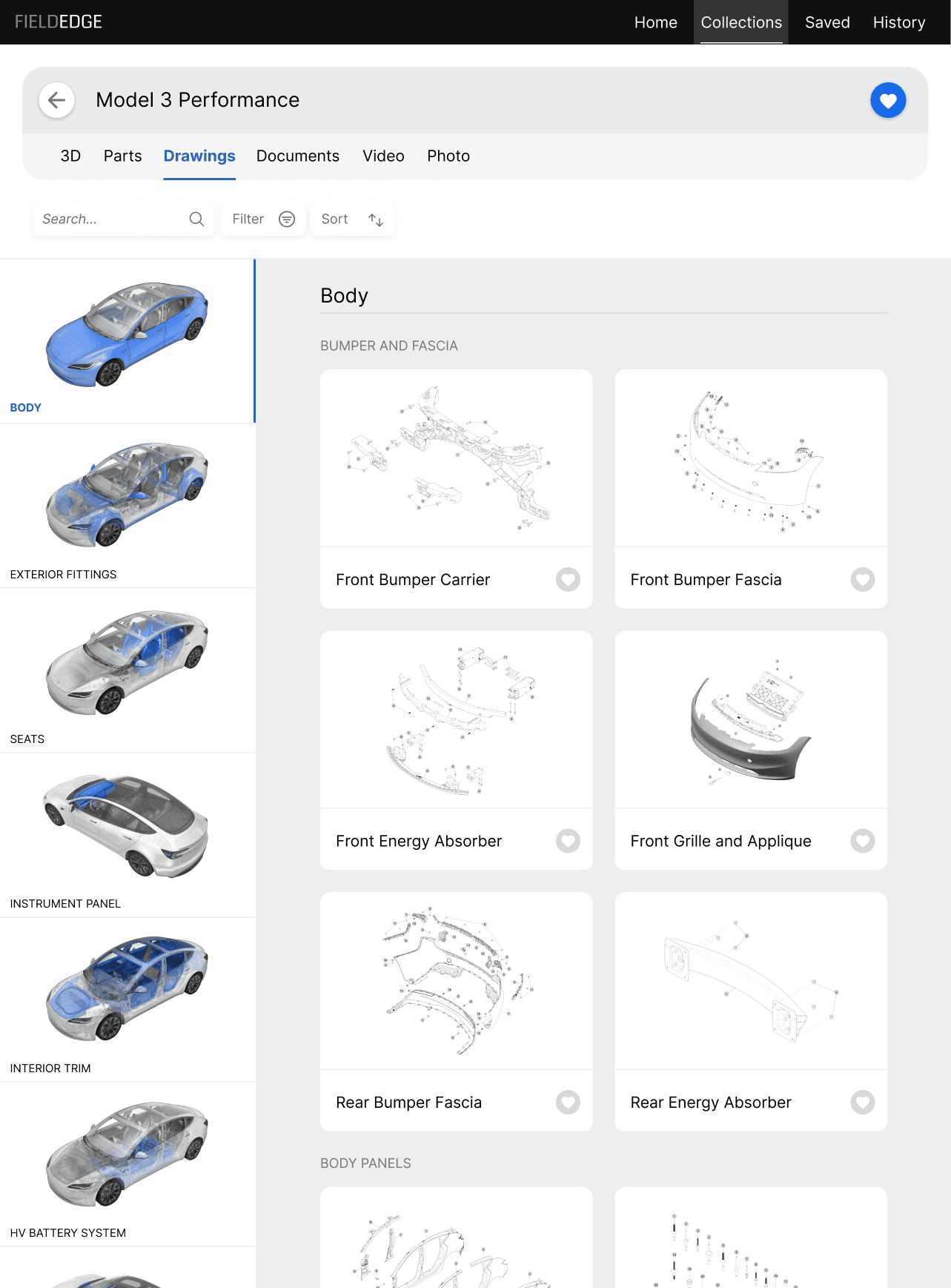Viewport: 951px width, 1288px height.
Task: Click the Front Grille and Applique title
Action: [x=720, y=841]
